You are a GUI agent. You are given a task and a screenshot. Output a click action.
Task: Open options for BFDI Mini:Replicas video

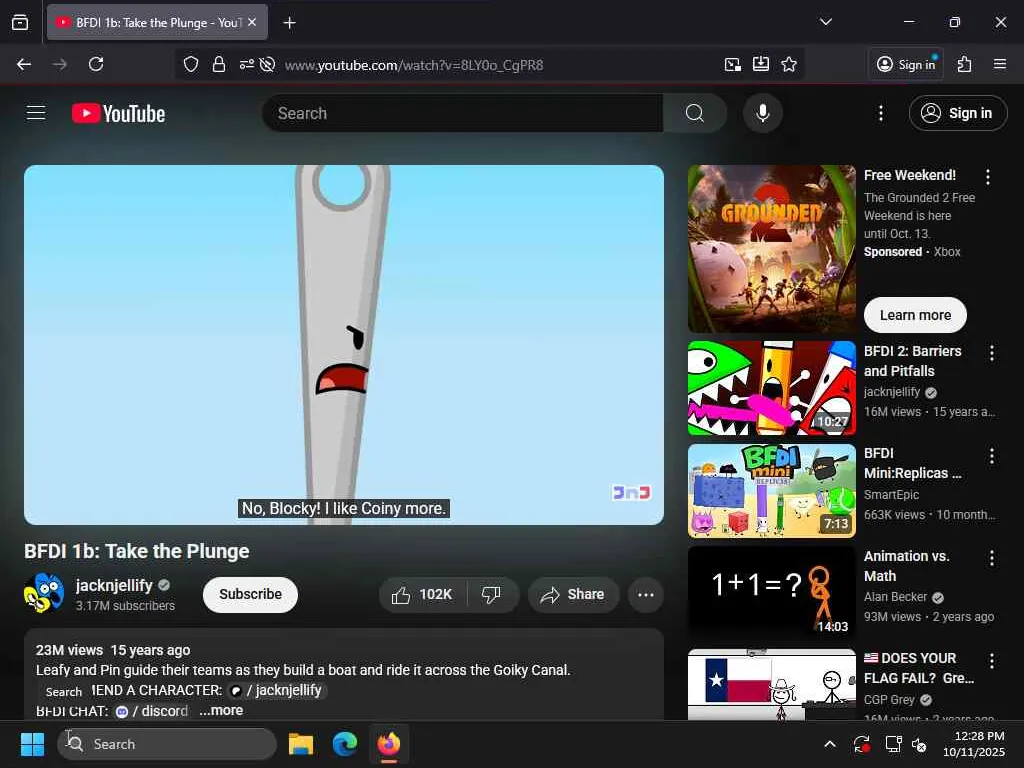[x=992, y=456]
